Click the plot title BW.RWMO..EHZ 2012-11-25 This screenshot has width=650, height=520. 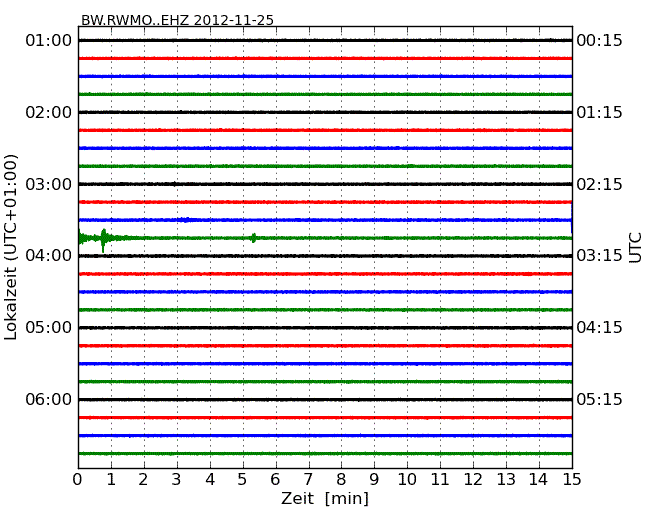[177, 20]
